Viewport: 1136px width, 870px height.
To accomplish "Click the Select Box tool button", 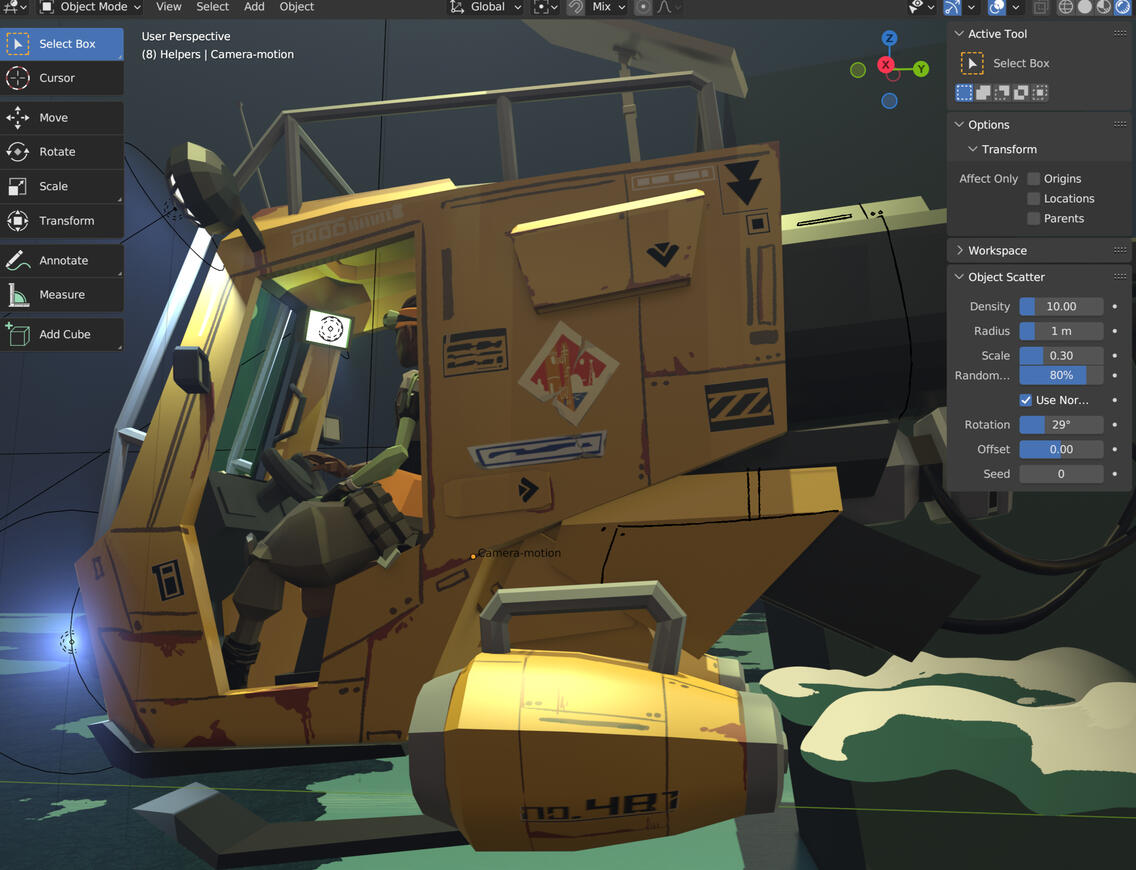I will [x=62, y=44].
